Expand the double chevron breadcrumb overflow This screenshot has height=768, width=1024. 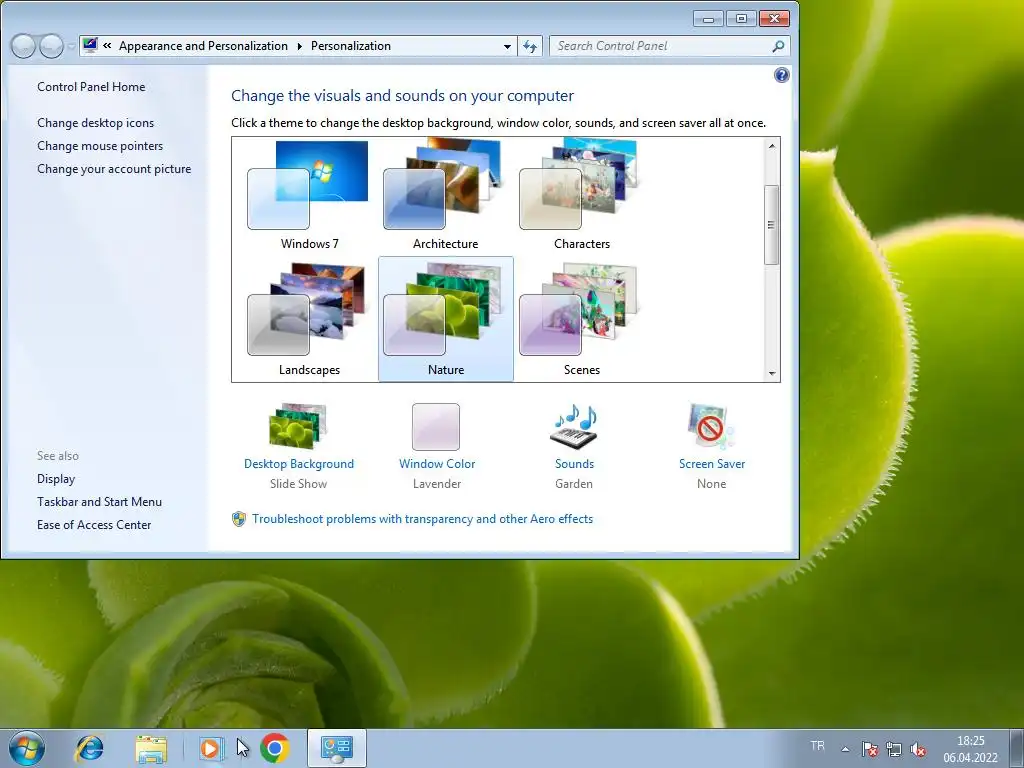(x=107, y=46)
